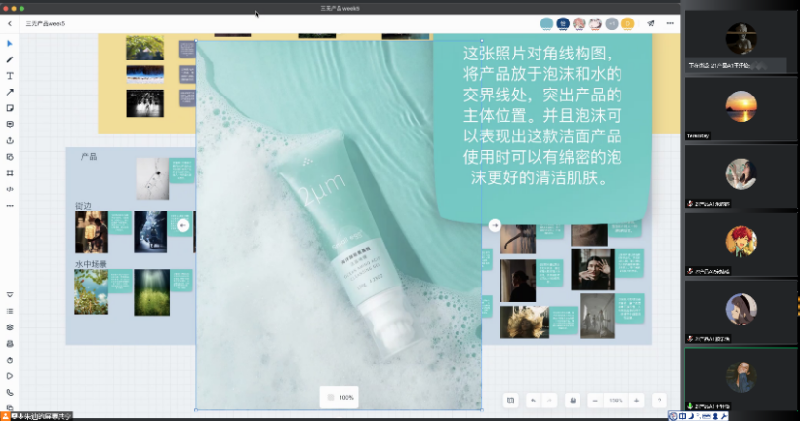Go to next image with right arrow

pyautogui.click(x=494, y=226)
